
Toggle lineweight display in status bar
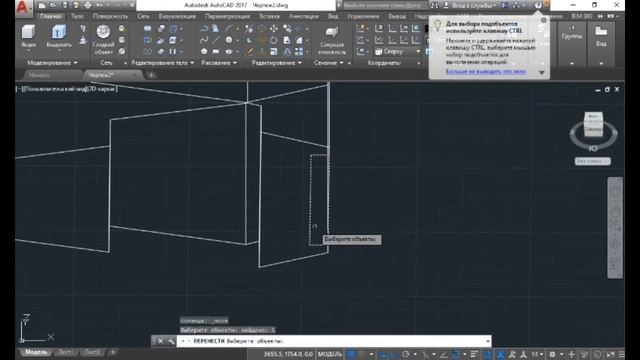tap(474, 354)
